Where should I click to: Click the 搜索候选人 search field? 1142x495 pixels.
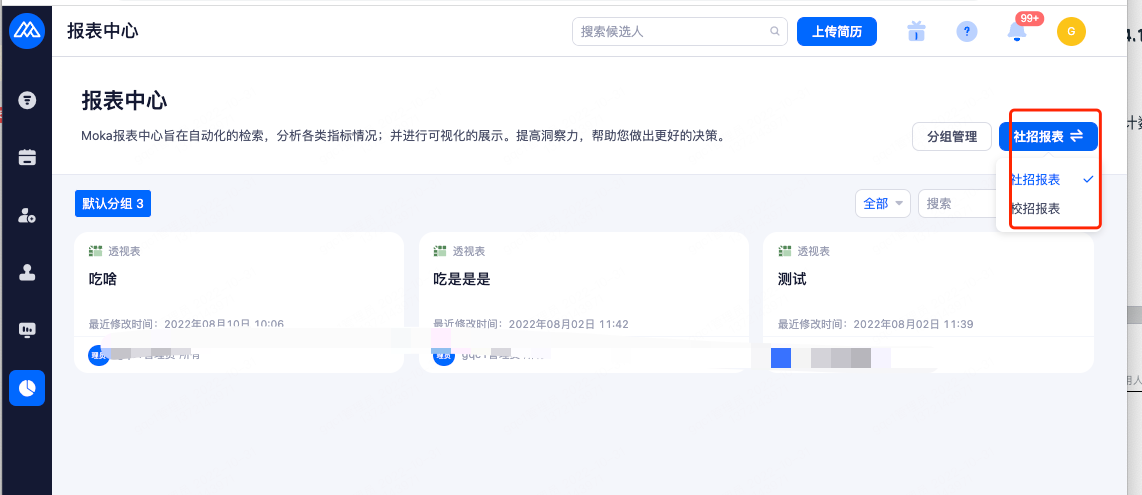(x=673, y=32)
